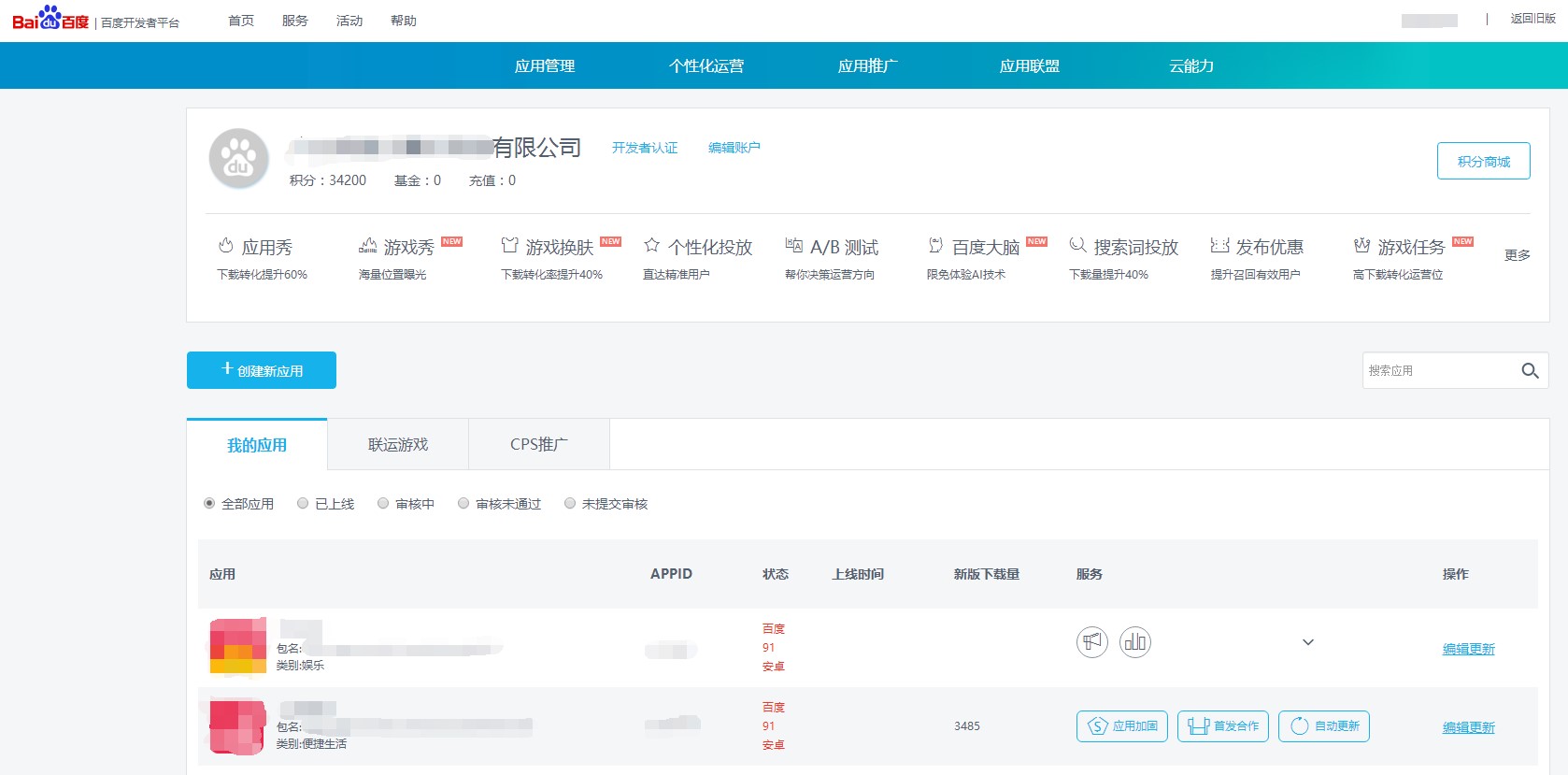Click the 积分：34200 text
Viewport: 1568px width, 775px height.
[328, 180]
